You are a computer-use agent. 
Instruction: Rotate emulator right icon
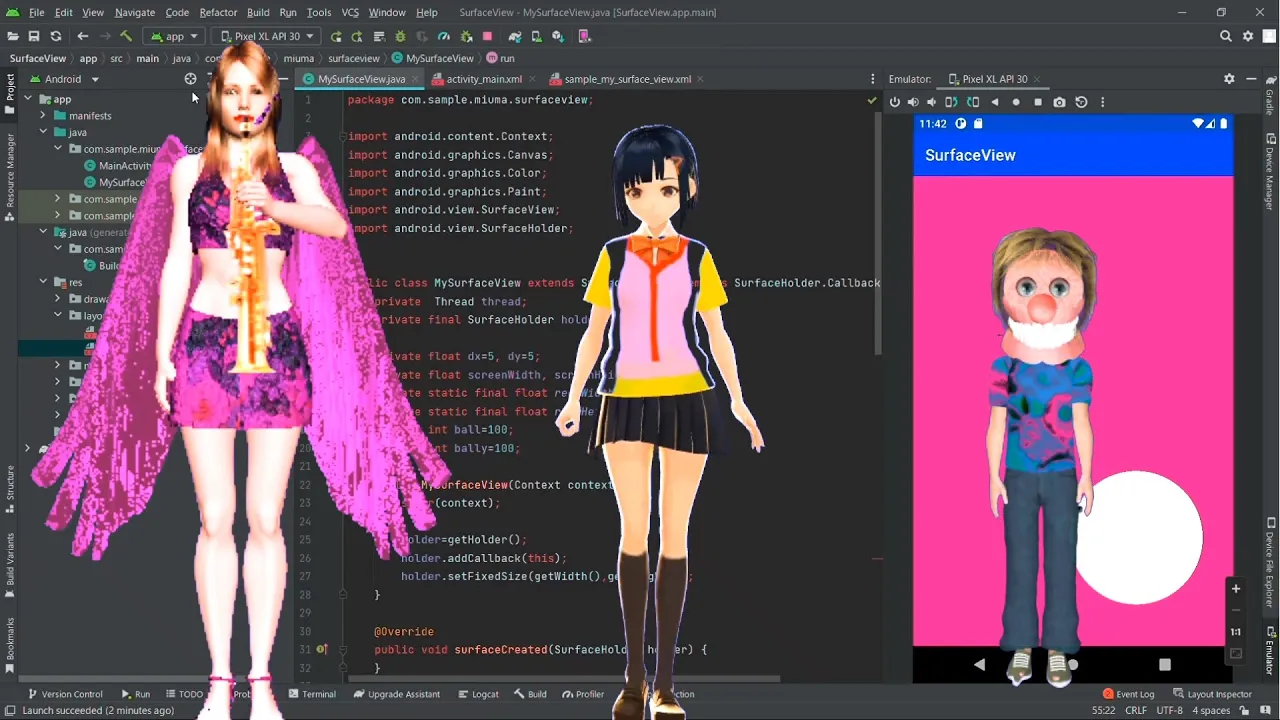pyautogui.click(x=972, y=102)
